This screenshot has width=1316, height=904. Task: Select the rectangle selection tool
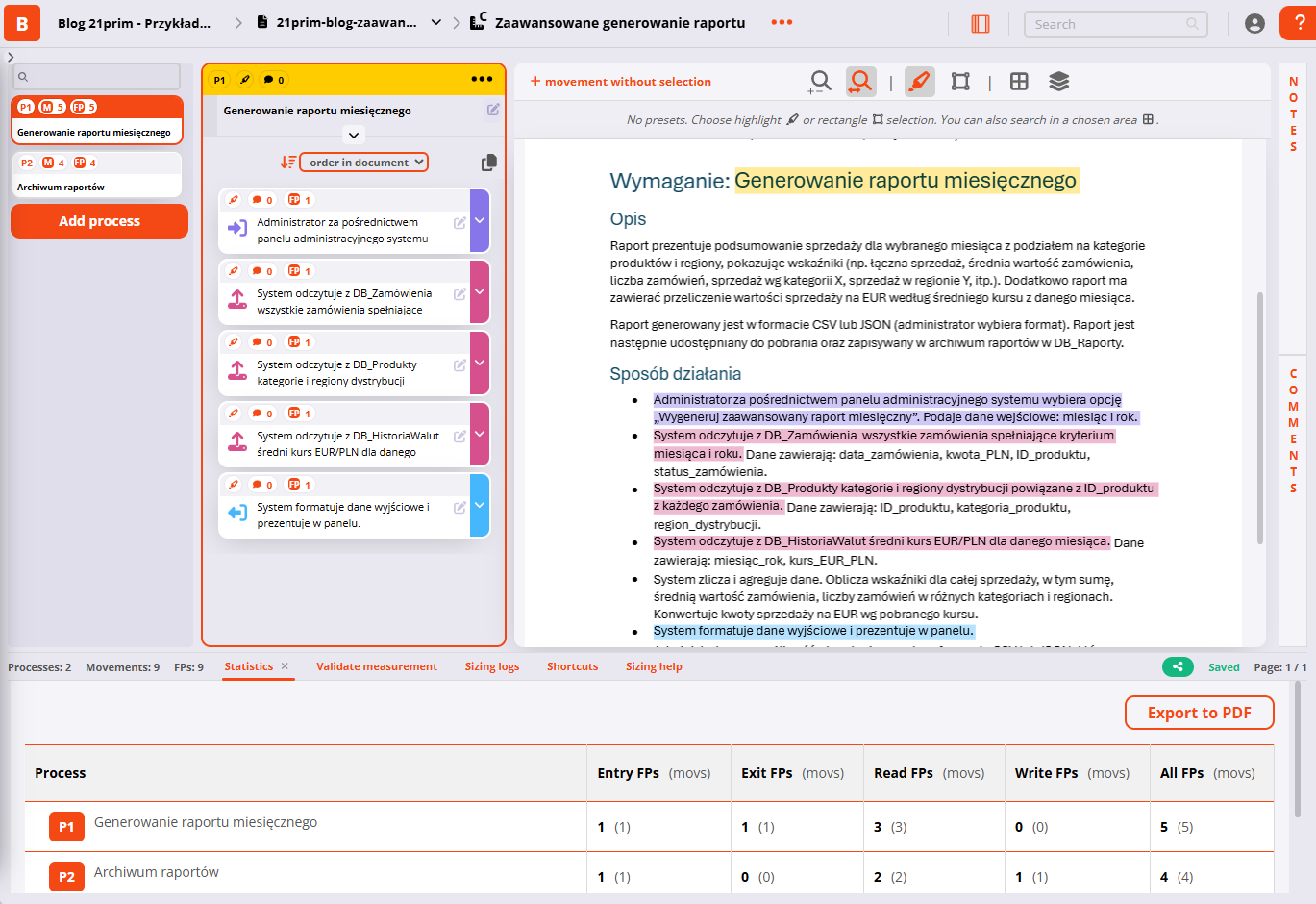click(960, 82)
